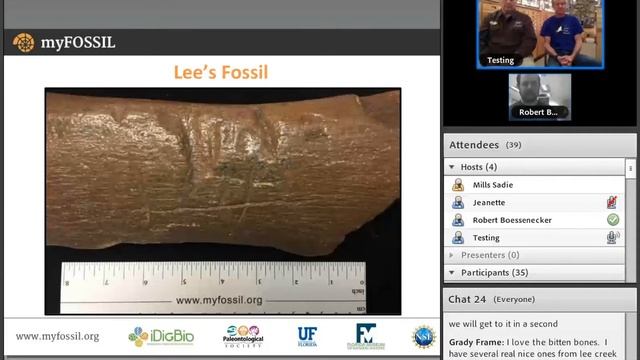Collapse the Participants (35) group
Viewport: 640px width, 360px height.
point(452,273)
